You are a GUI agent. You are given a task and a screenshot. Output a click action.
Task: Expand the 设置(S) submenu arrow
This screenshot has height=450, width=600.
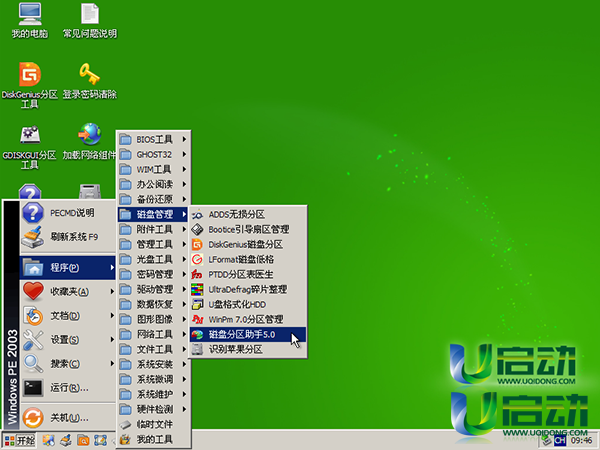[112, 339]
